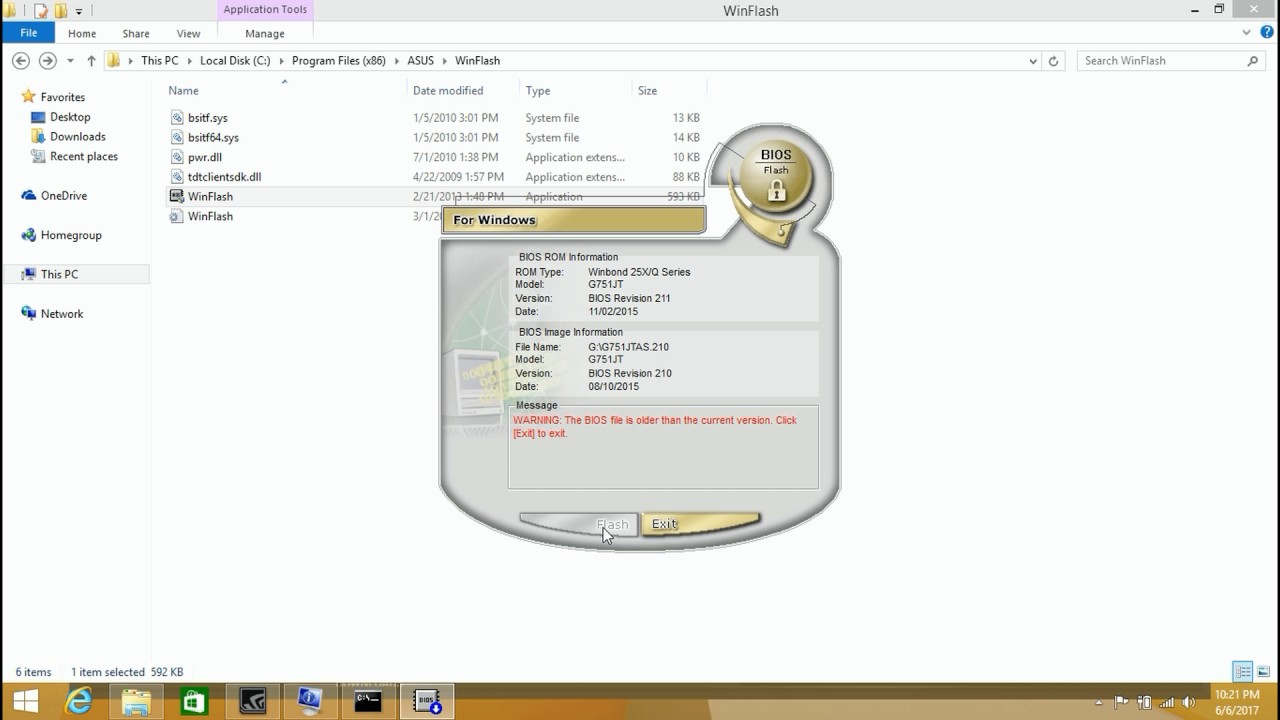The height and width of the screenshot is (720, 1280).
Task: Open the Command Prompt taskbar icon
Action: 368,702
